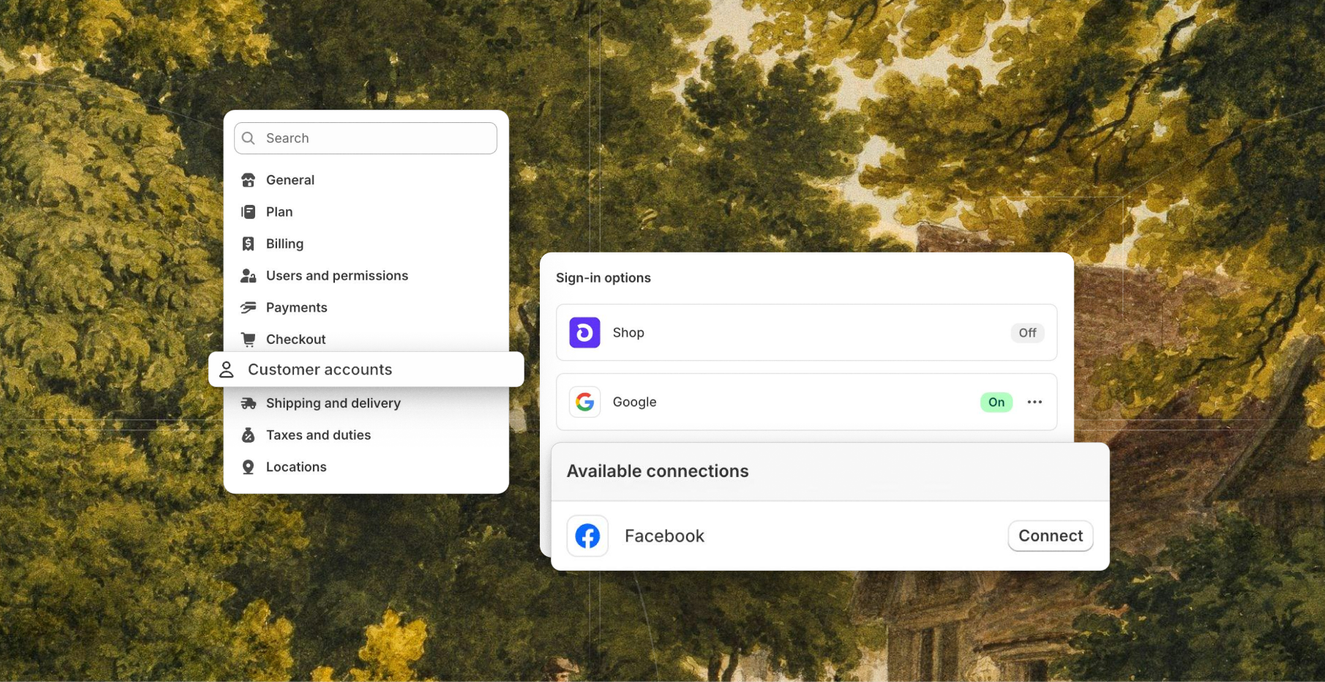Click the Shop app logo icon
Screen dimensions: 1325x682
585,333
